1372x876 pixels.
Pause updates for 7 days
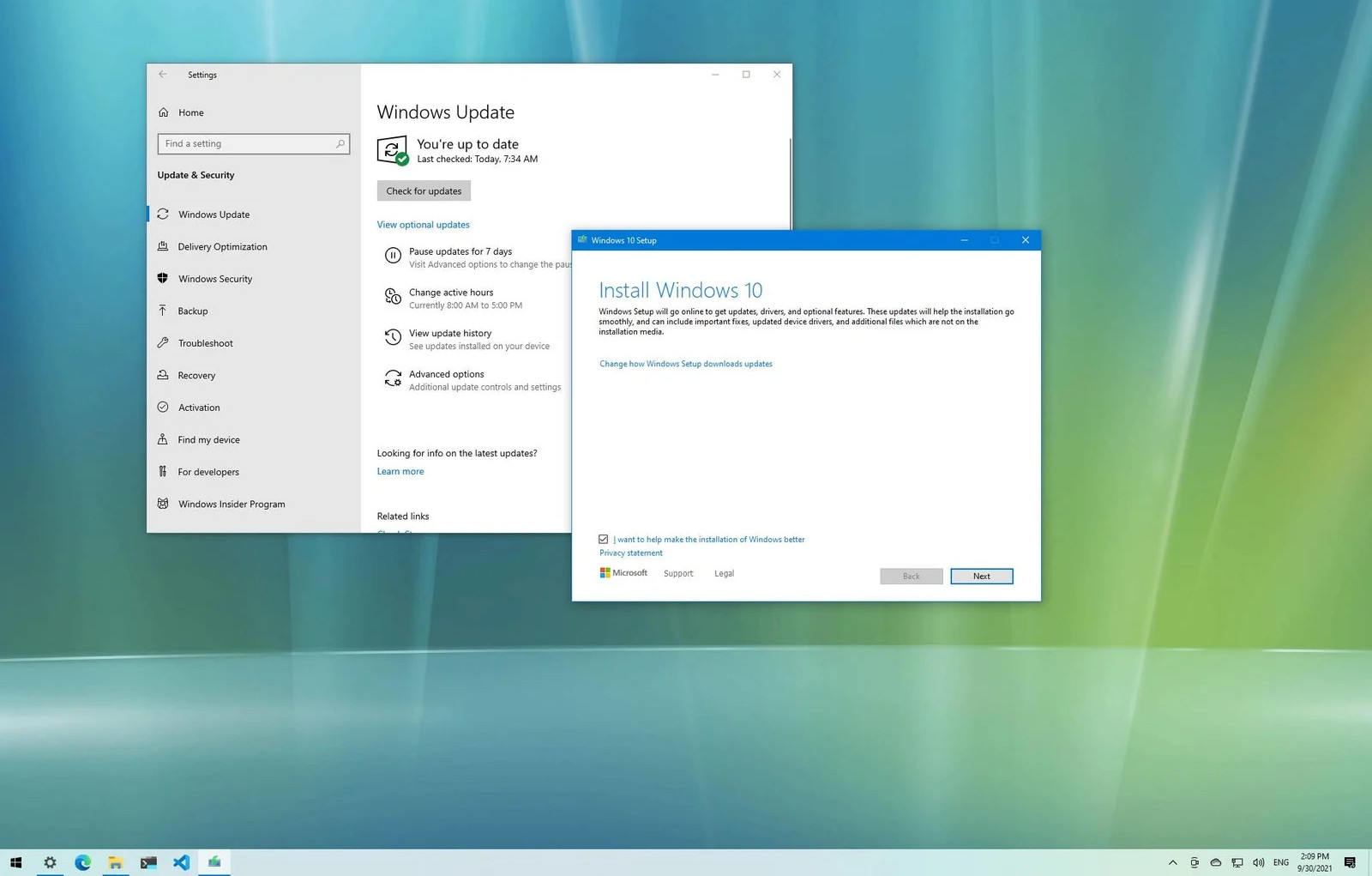pyautogui.click(x=460, y=251)
